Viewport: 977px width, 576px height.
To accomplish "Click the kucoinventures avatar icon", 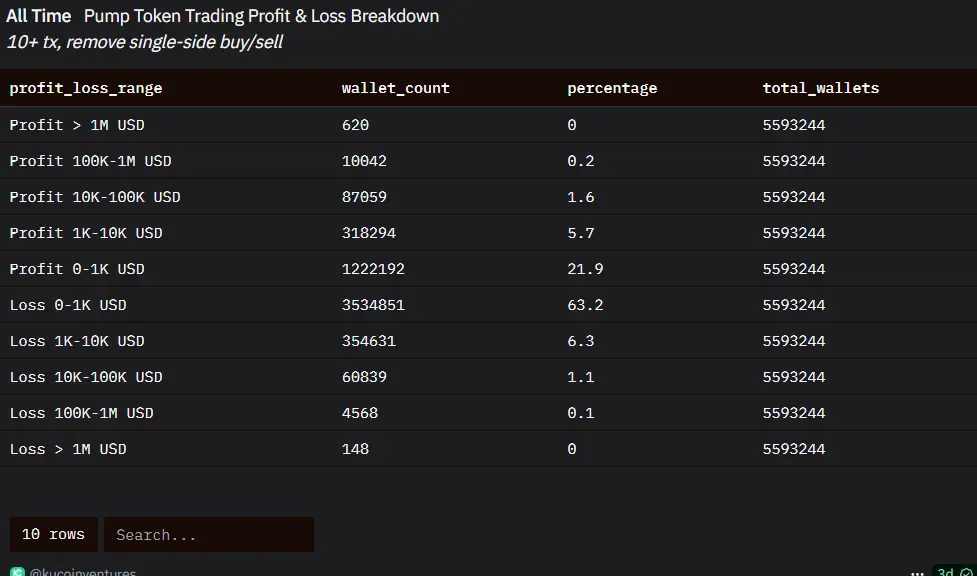I will click(17, 572).
